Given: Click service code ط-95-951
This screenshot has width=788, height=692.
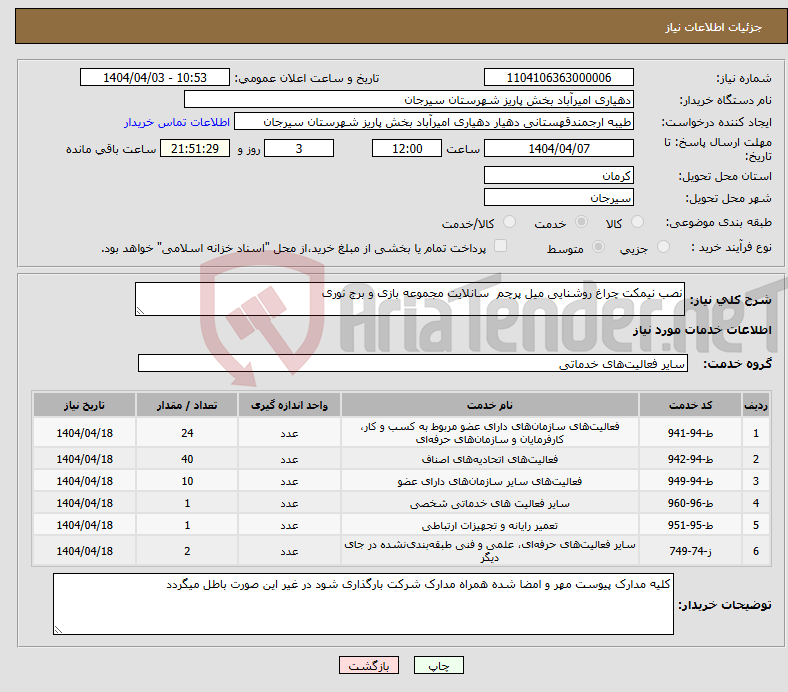Looking at the screenshot, I should 690,525.
